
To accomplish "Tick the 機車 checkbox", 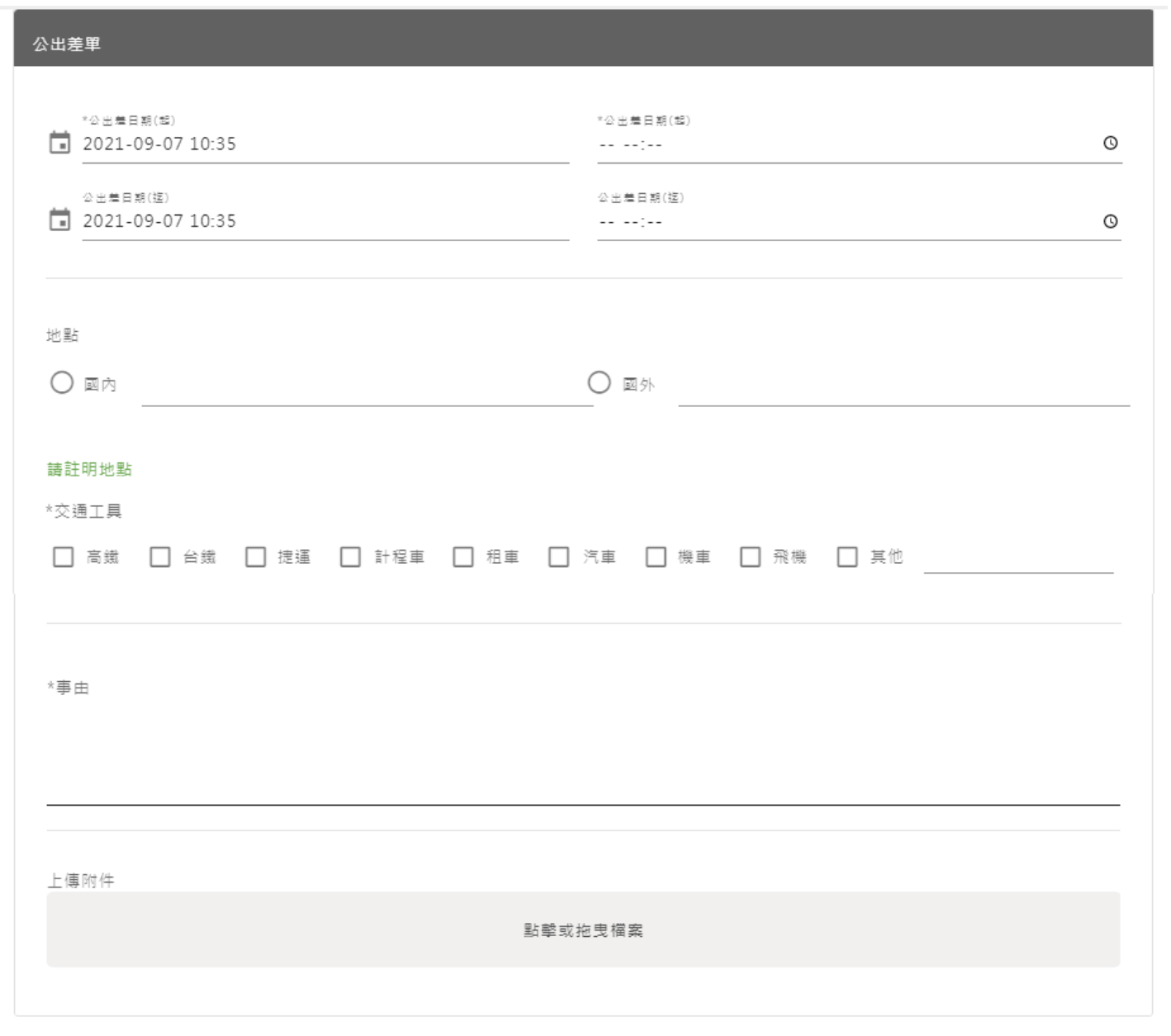I will coord(656,557).
